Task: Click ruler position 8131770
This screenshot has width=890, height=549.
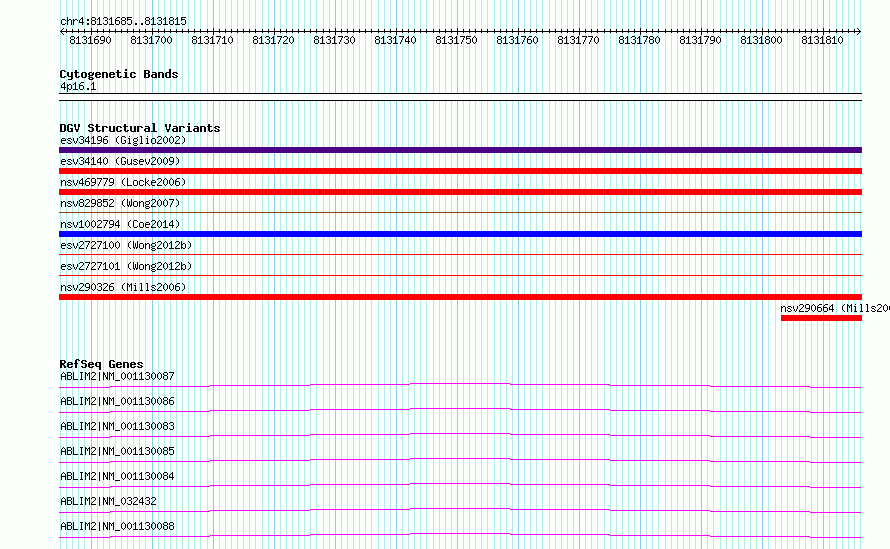Action: pyautogui.click(x=578, y=40)
